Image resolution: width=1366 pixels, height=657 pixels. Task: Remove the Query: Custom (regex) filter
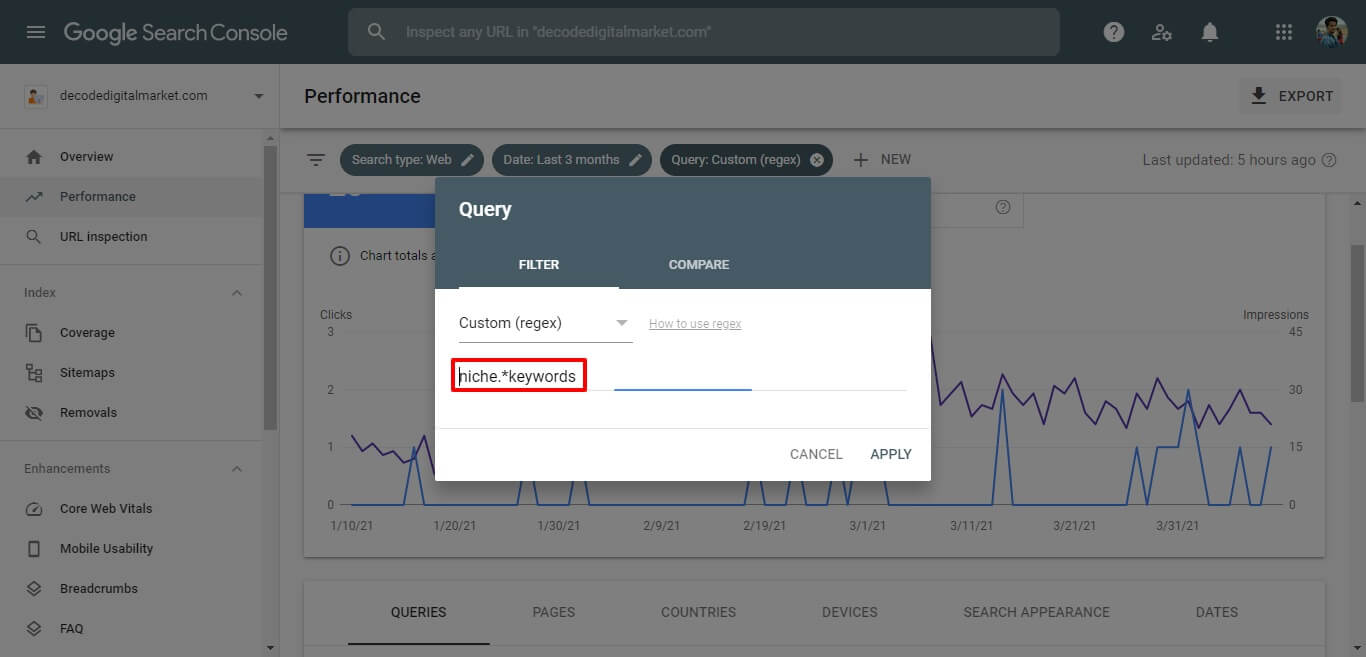click(x=817, y=160)
